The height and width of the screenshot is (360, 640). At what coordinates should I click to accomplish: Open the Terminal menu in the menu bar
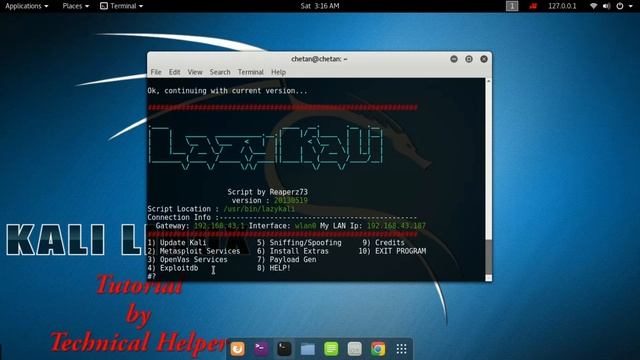click(x=251, y=72)
